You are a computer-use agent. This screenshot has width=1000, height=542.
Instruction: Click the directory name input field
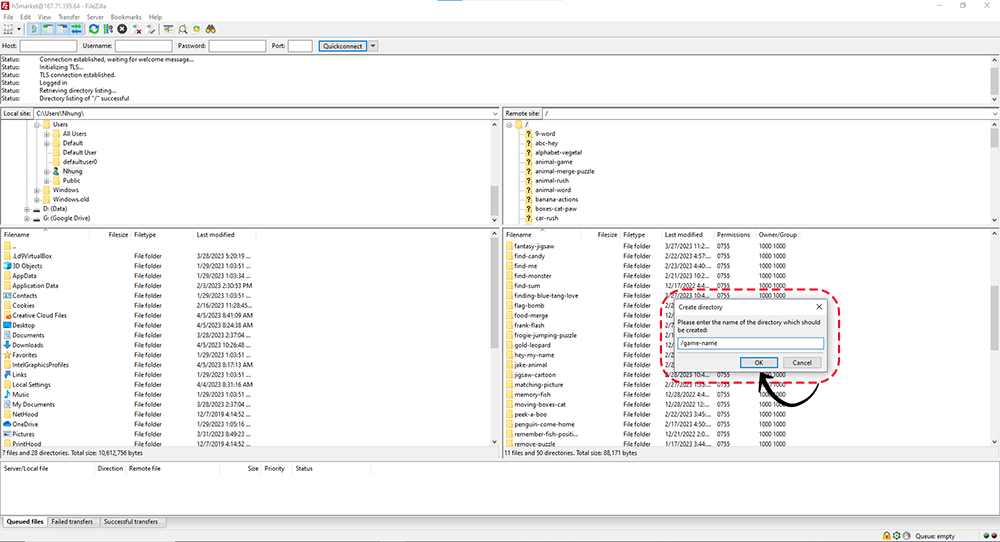750,343
